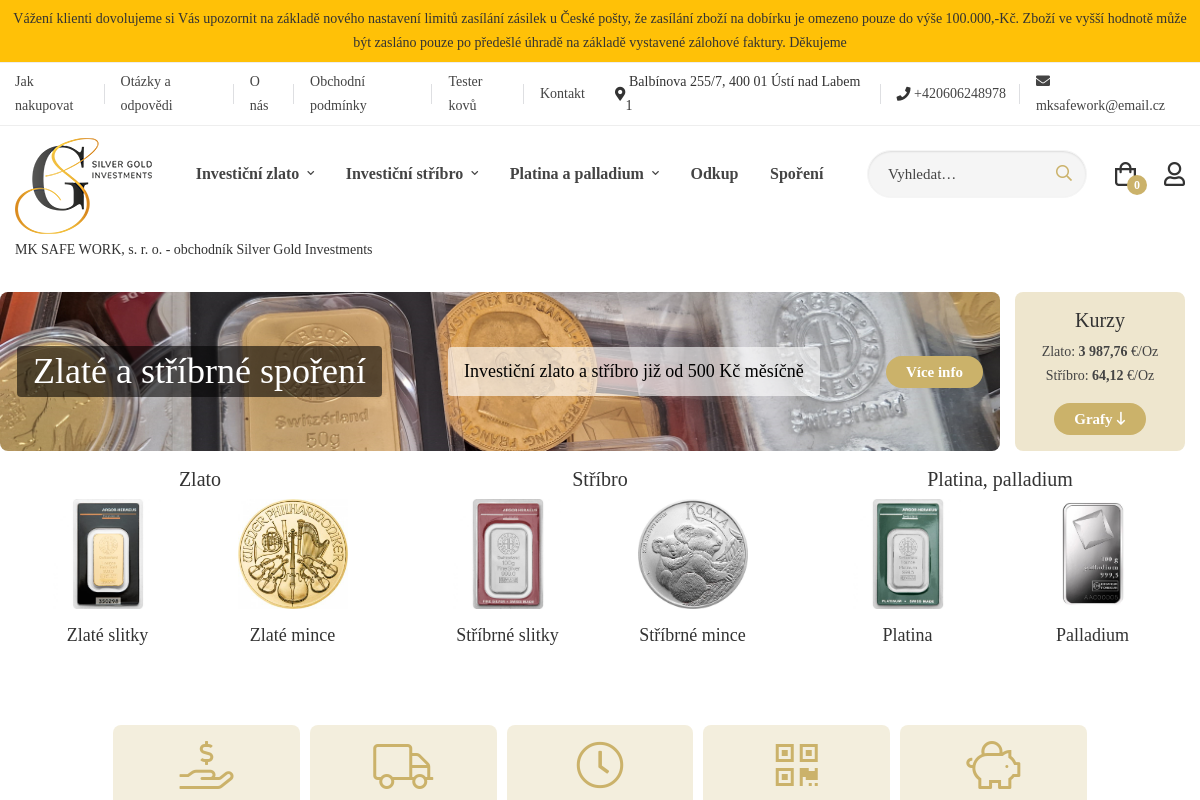Click the QR code icon tile
The image size is (1200, 800).
(x=796, y=762)
